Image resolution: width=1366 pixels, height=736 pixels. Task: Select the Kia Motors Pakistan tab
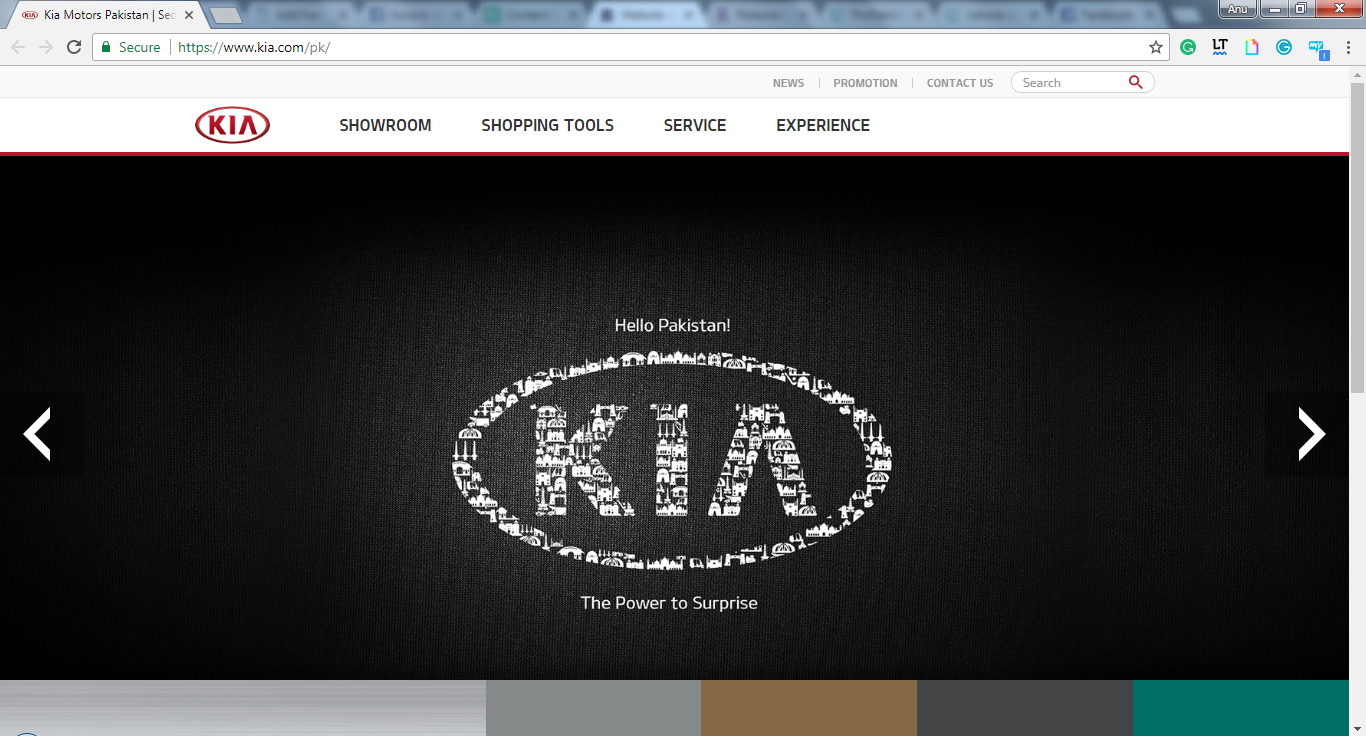click(105, 15)
